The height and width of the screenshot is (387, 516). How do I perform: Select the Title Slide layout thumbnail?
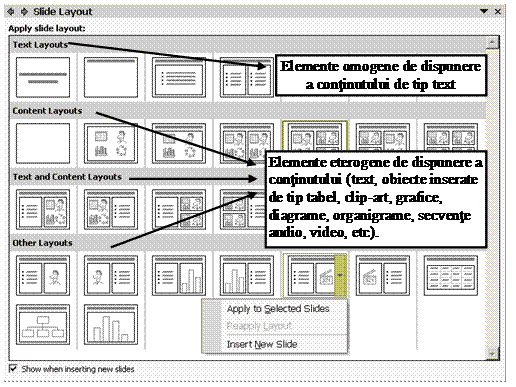coord(43,77)
